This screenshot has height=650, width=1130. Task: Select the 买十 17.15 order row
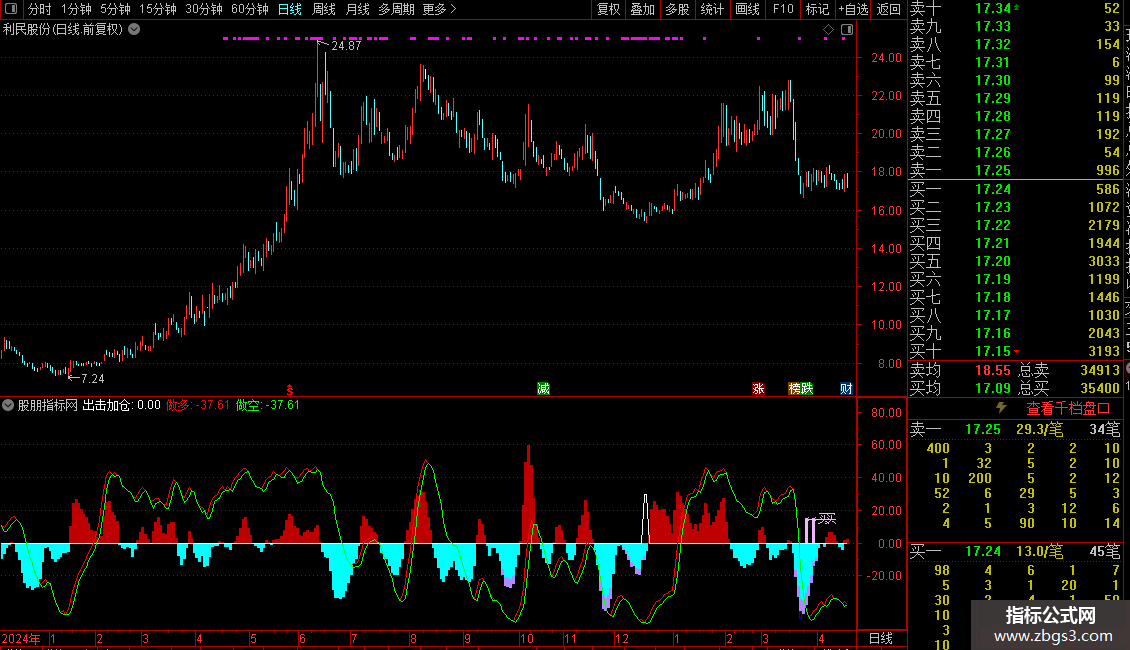click(1015, 351)
